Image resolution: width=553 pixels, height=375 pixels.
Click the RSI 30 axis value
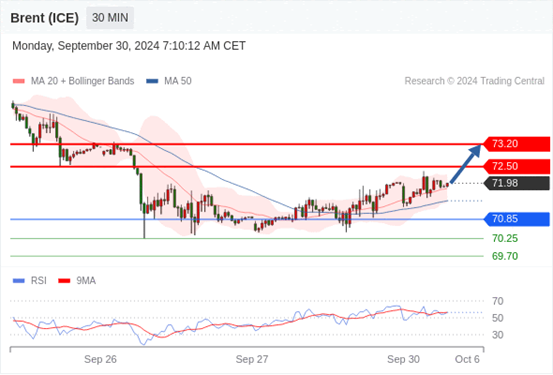pyautogui.click(x=498, y=335)
